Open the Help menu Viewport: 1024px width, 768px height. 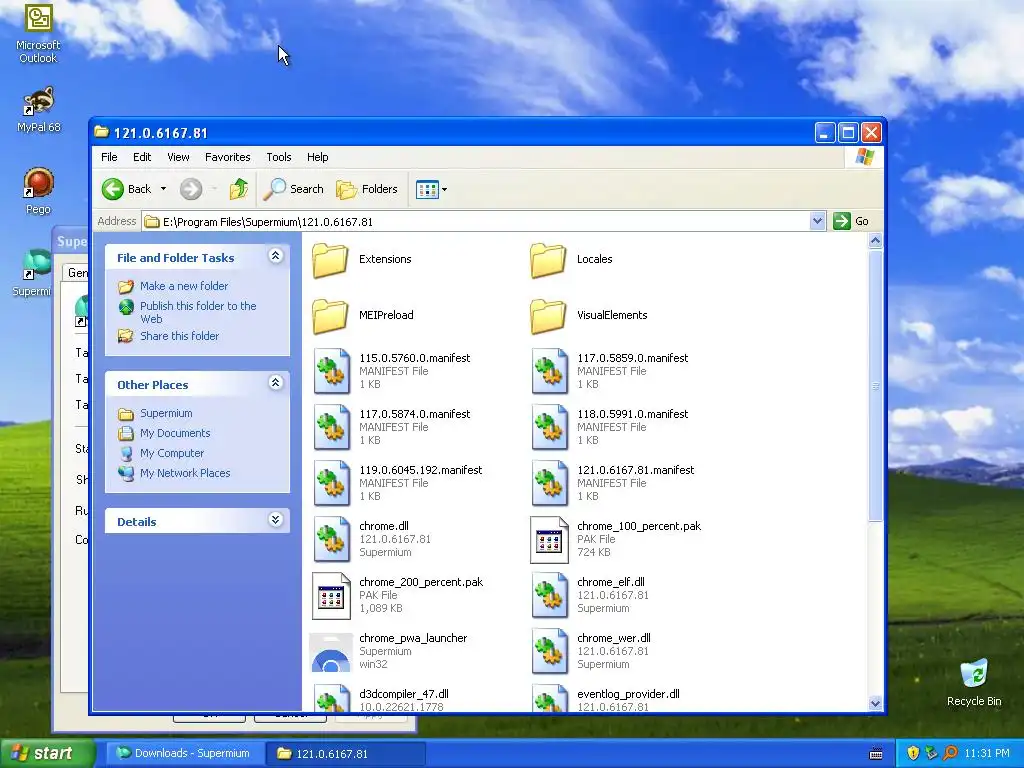point(317,157)
